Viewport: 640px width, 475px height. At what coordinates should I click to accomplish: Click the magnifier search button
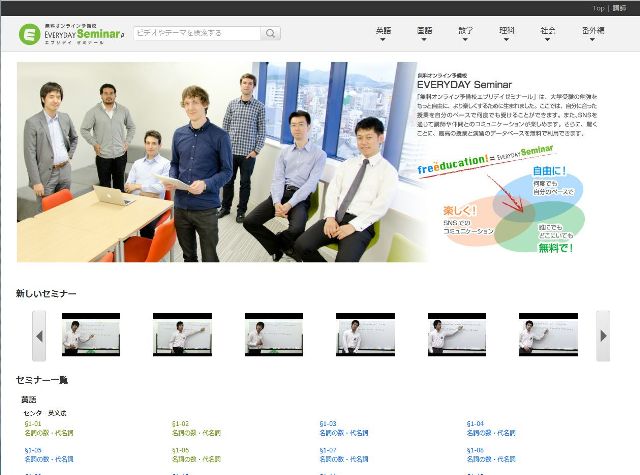pos(270,33)
